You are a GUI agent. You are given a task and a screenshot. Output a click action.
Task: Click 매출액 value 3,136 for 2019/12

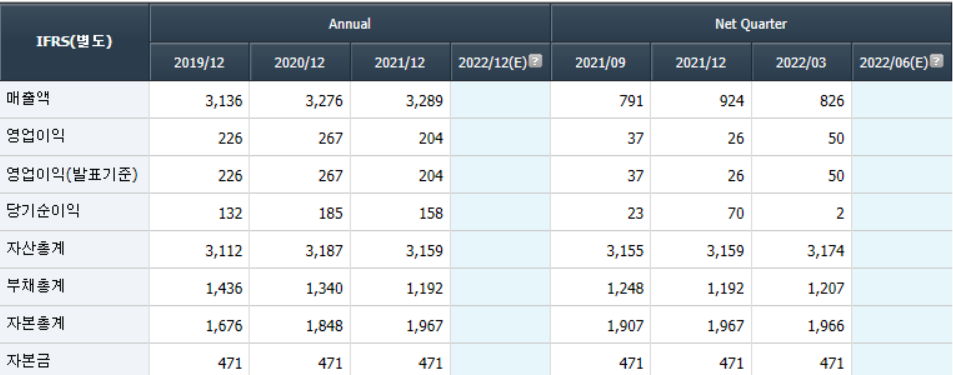click(224, 101)
